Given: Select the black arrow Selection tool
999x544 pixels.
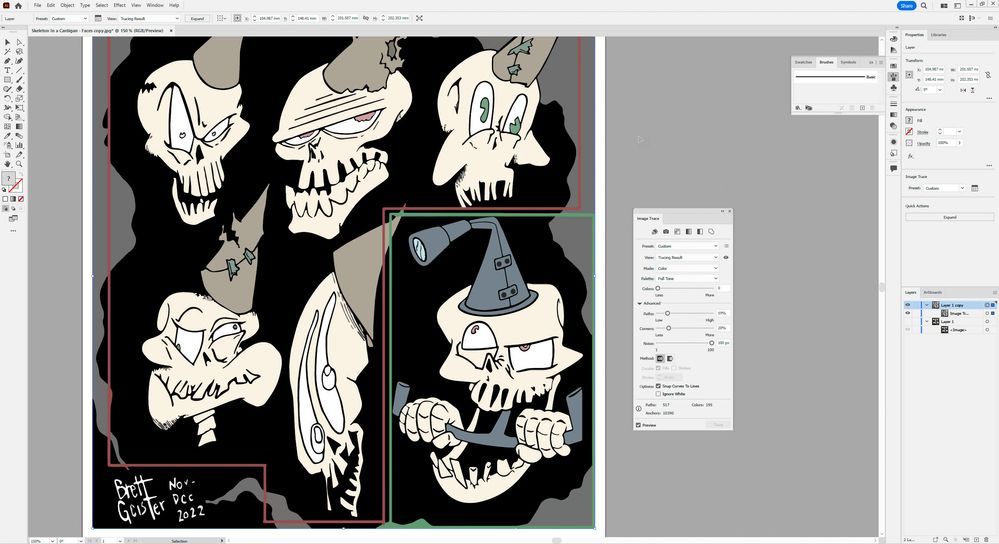Looking at the screenshot, I should pyautogui.click(x=8, y=42).
